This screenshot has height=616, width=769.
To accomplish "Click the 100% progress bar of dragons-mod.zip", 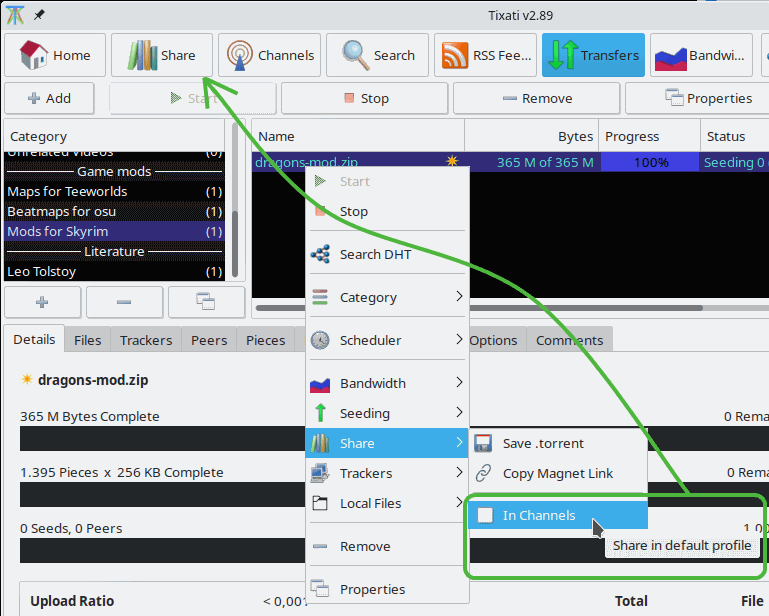I will coord(650,162).
